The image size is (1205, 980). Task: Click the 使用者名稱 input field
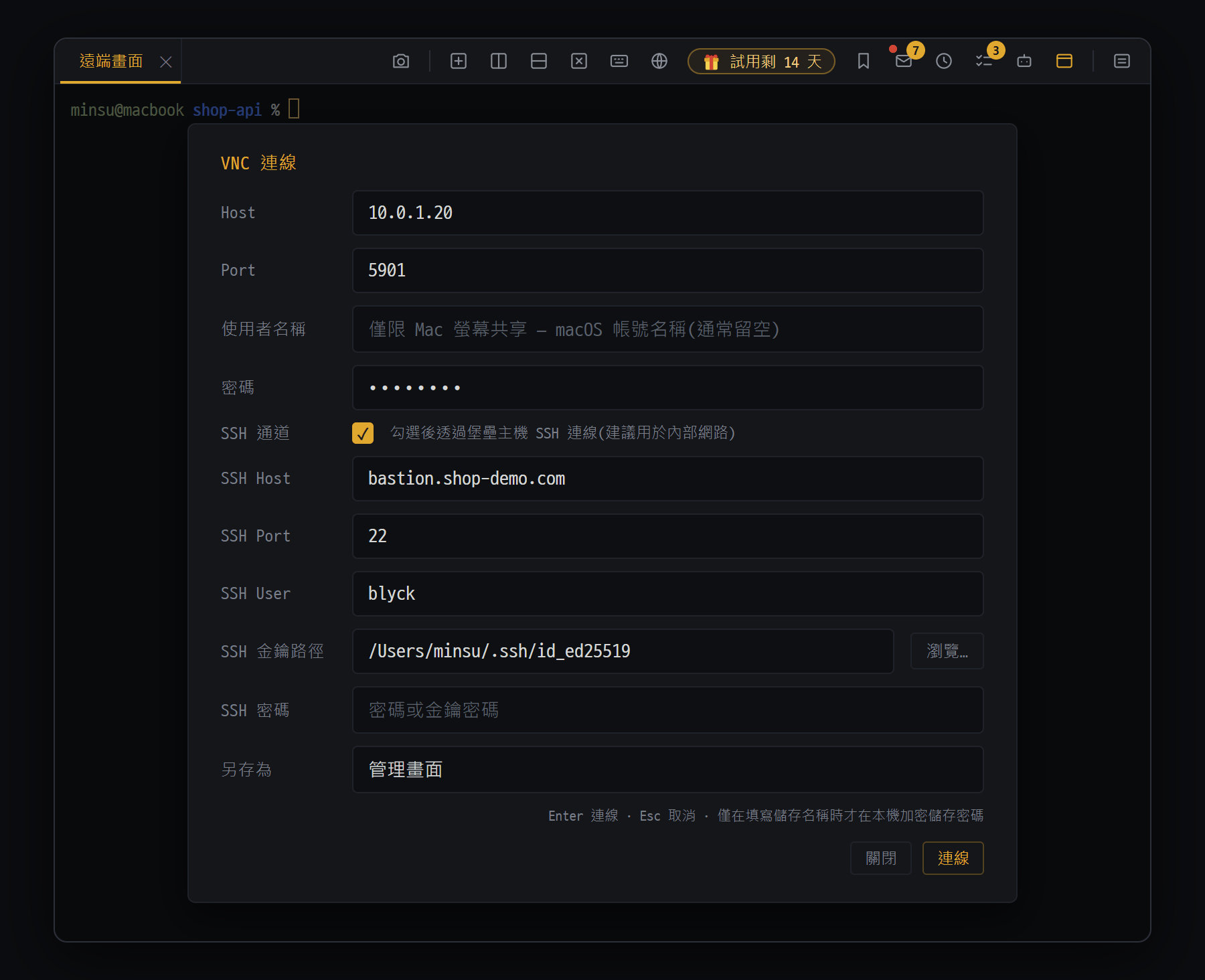coord(667,329)
